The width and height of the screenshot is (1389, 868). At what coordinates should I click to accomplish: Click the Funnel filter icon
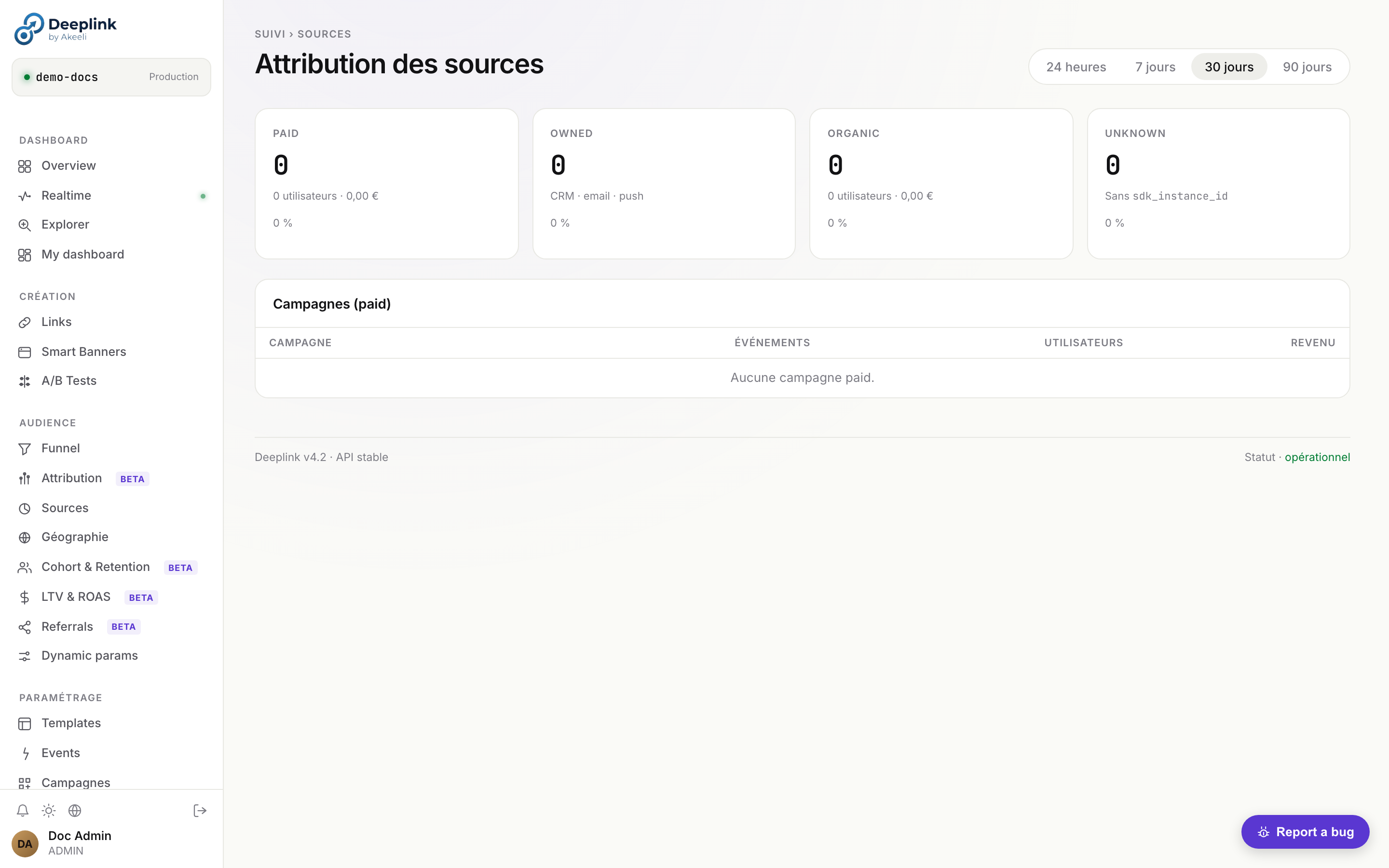(x=24, y=449)
